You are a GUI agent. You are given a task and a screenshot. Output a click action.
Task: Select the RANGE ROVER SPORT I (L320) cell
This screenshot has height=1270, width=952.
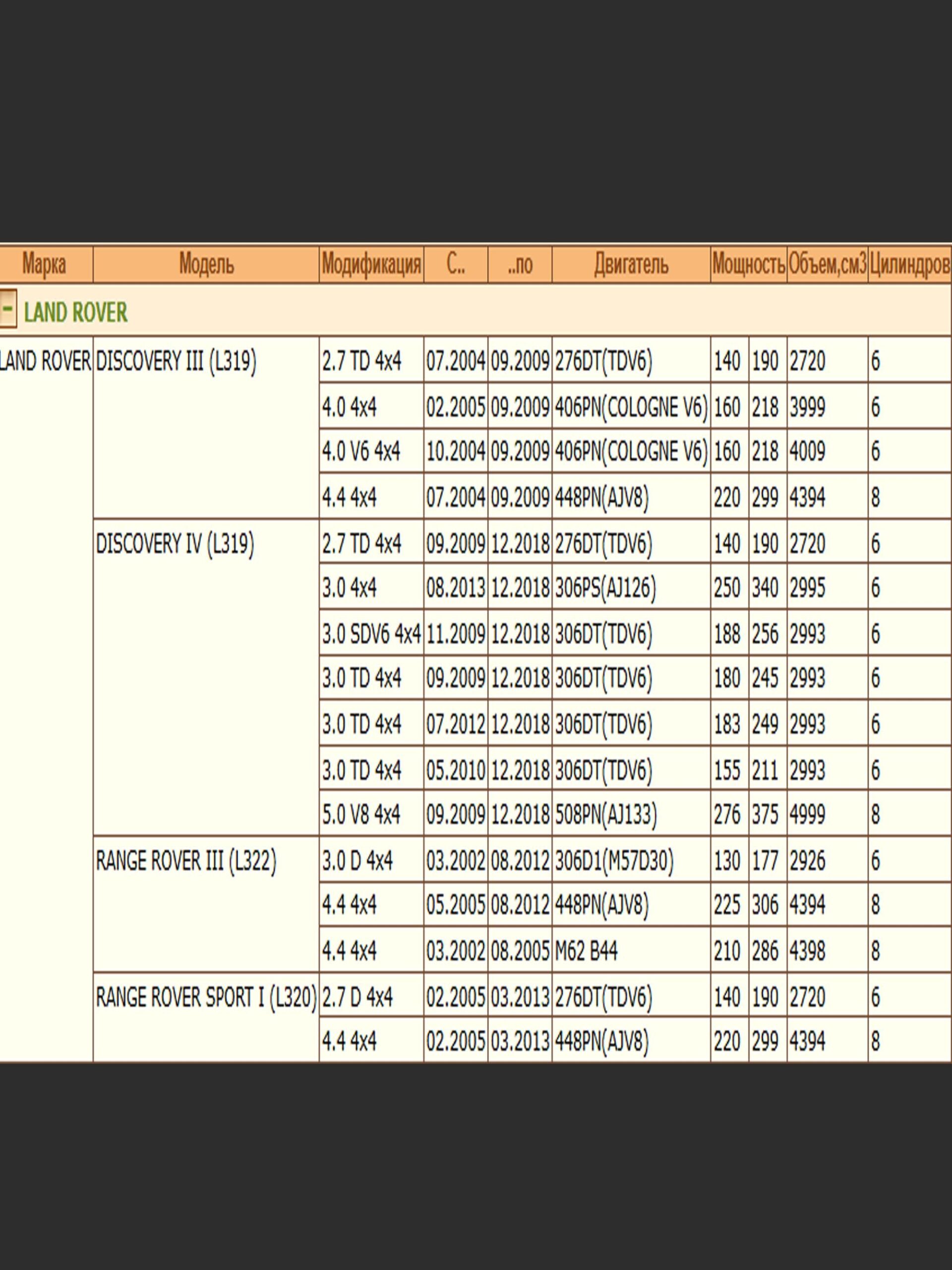pos(206,997)
